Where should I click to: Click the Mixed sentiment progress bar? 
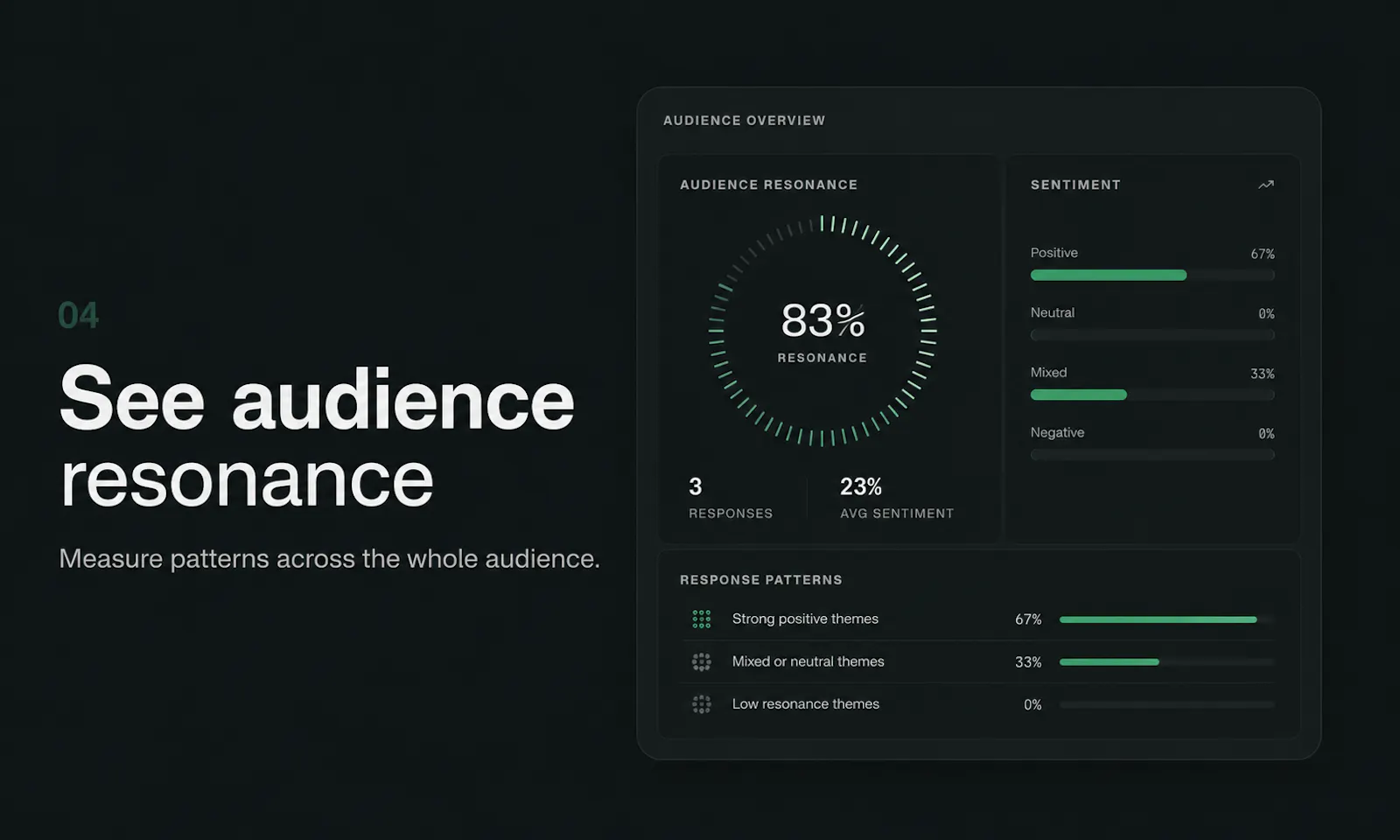(x=1152, y=395)
